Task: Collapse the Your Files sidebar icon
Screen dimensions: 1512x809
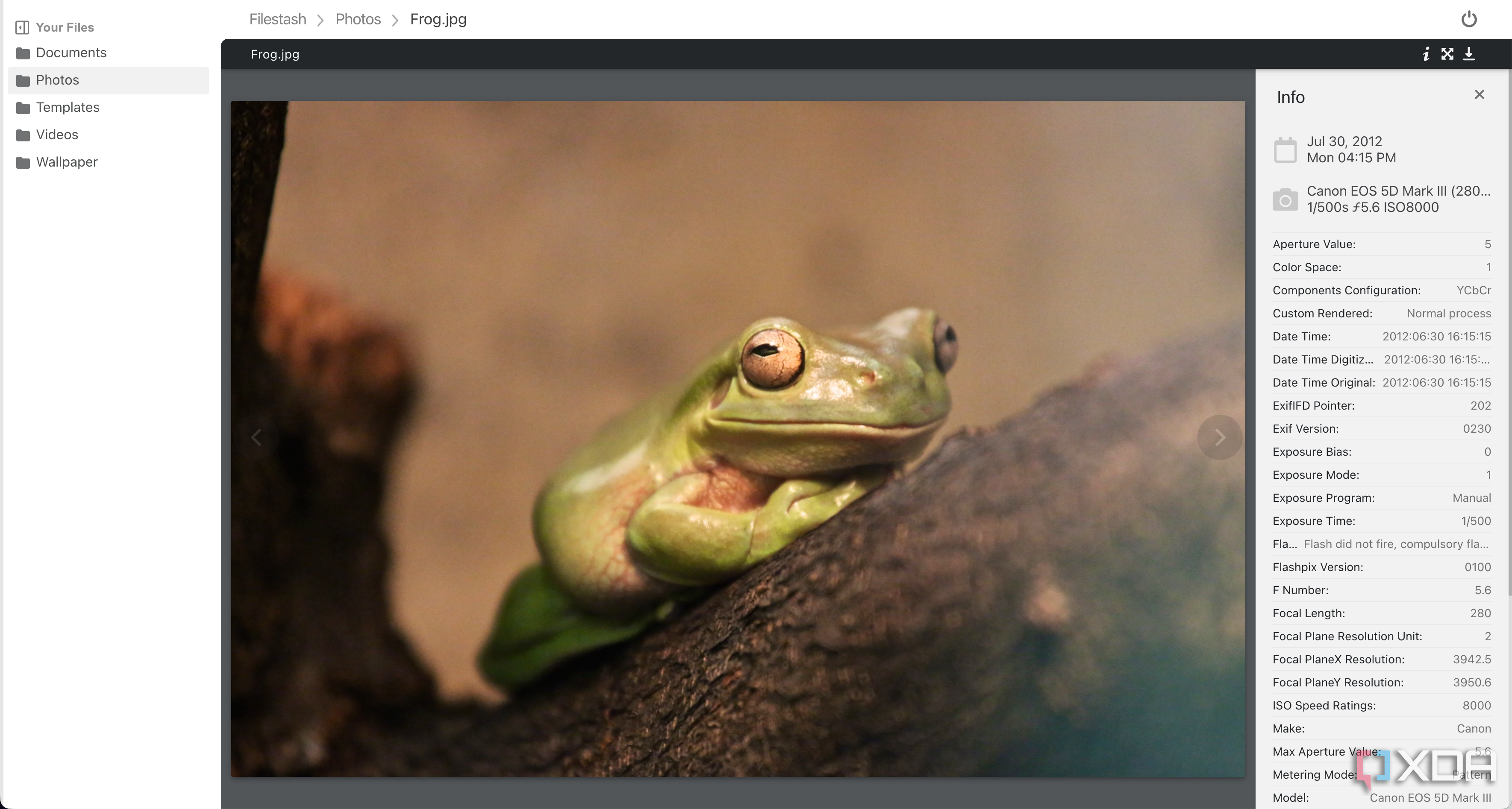Action: click(x=22, y=28)
